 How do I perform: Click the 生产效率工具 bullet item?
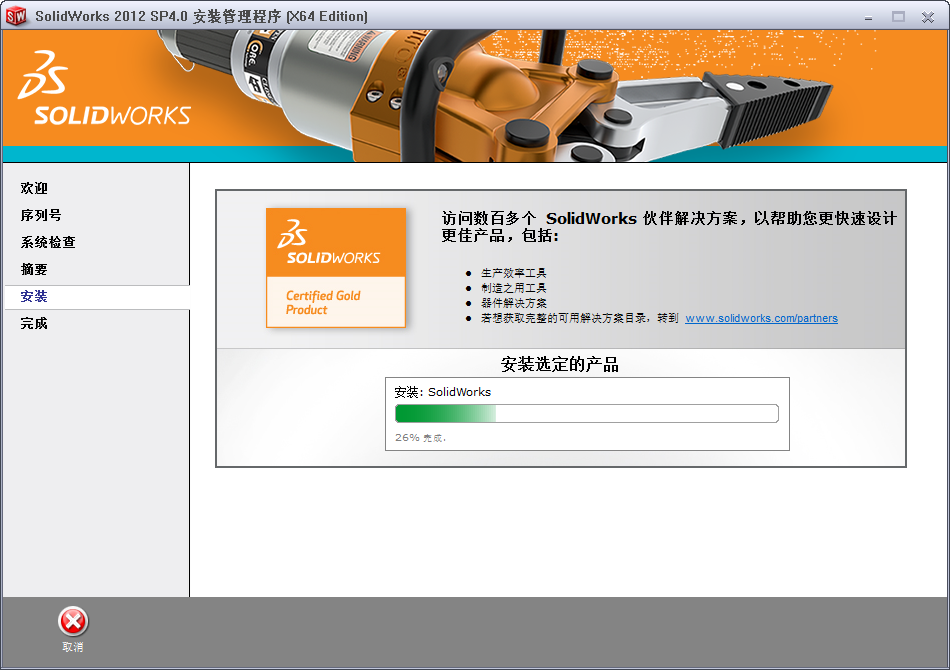tap(514, 273)
